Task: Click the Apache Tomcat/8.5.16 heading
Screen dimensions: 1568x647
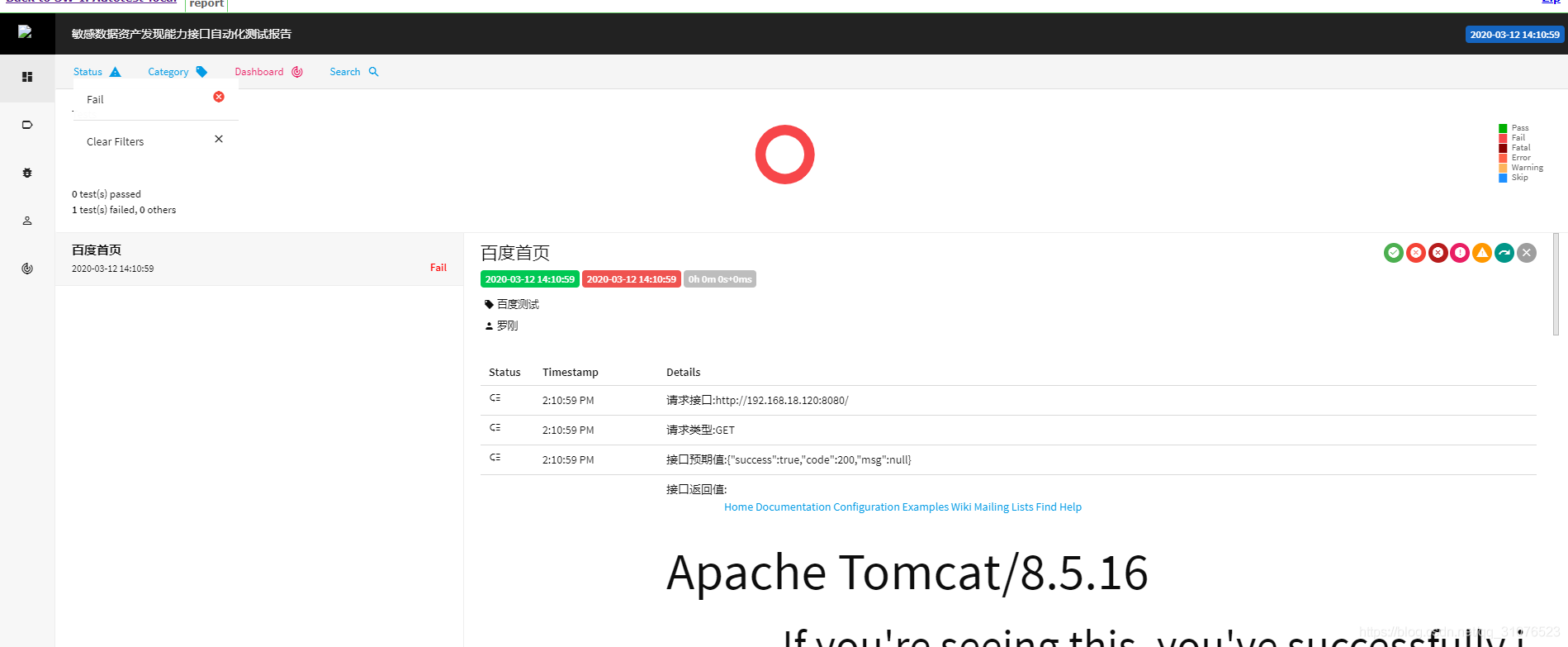Action: click(907, 573)
